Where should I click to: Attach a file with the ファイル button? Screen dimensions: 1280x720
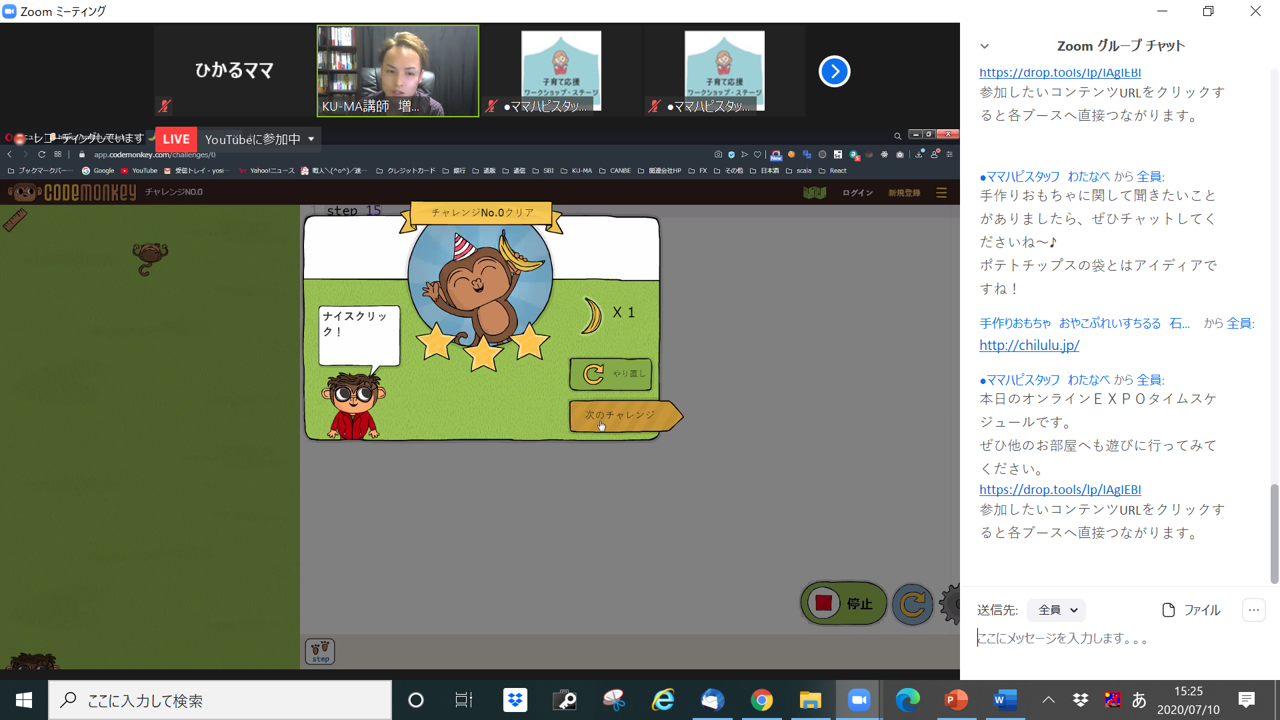click(1191, 610)
